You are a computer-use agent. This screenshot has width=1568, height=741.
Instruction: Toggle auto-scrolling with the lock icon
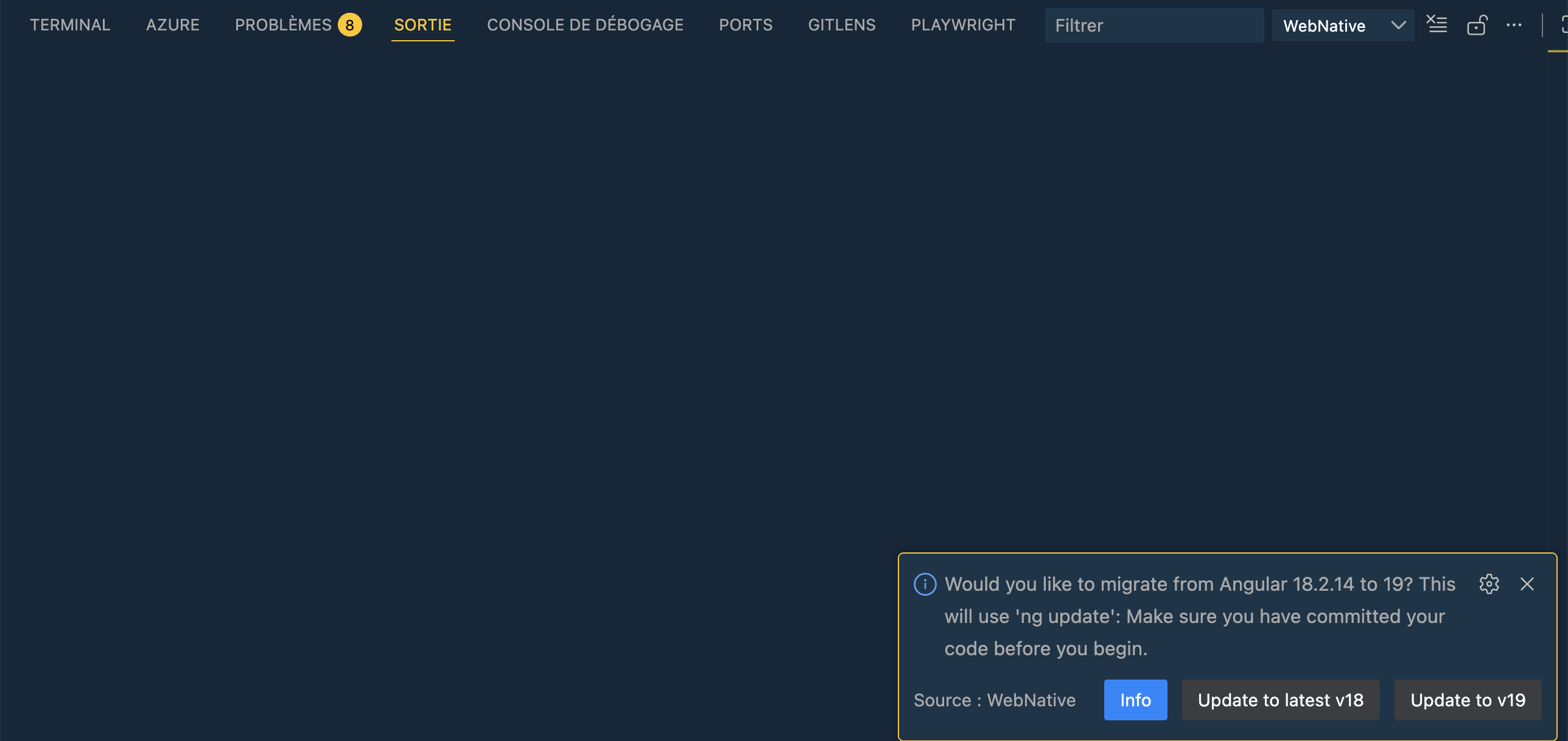[1477, 25]
